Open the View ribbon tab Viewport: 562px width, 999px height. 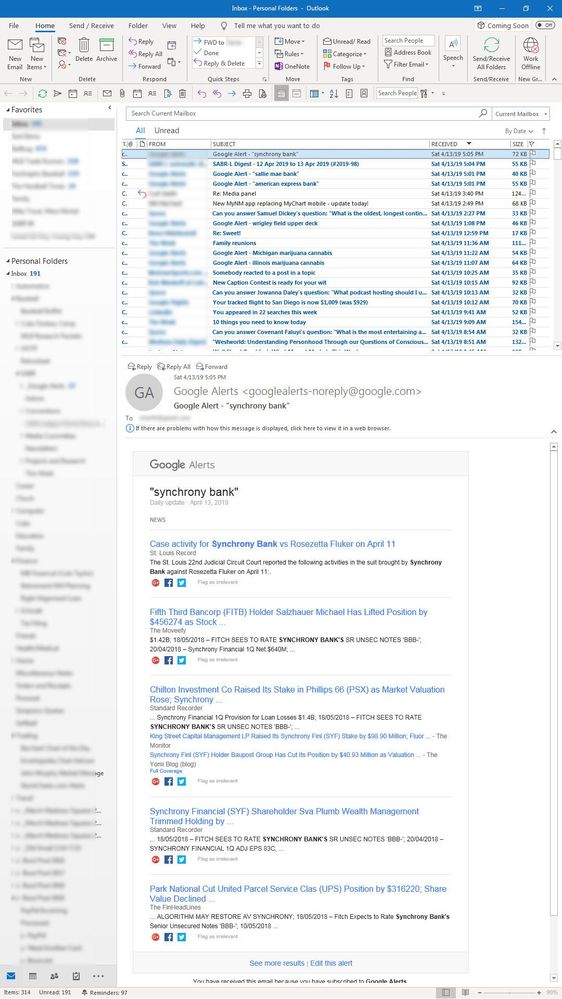coord(169,25)
